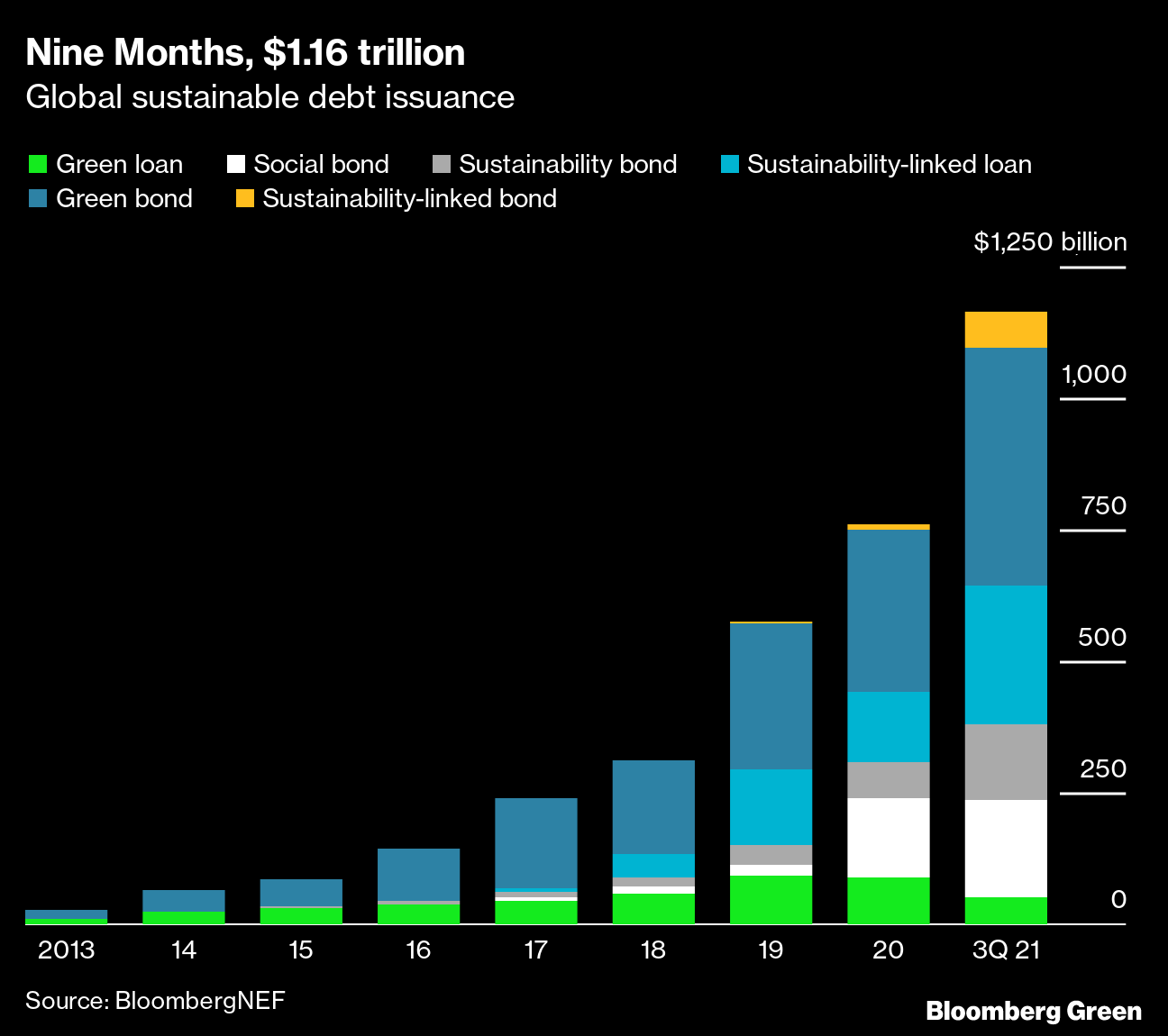The height and width of the screenshot is (1036, 1168).
Task: Click the white Social bond legend swatch
Action: tap(235, 164)
